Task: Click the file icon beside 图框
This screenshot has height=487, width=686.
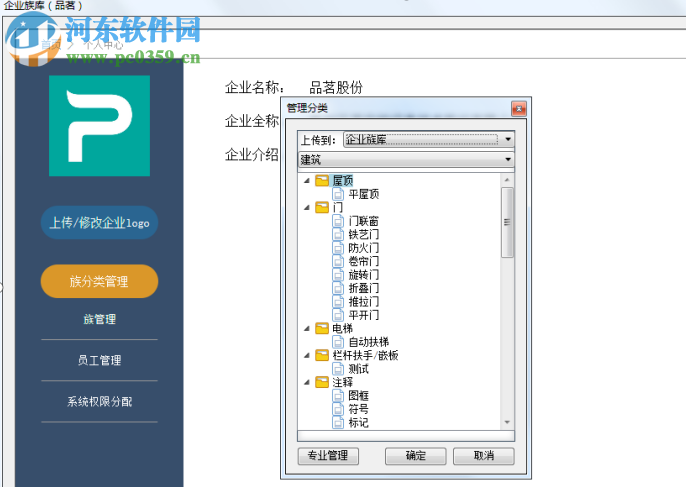Action: coord(338,396)
